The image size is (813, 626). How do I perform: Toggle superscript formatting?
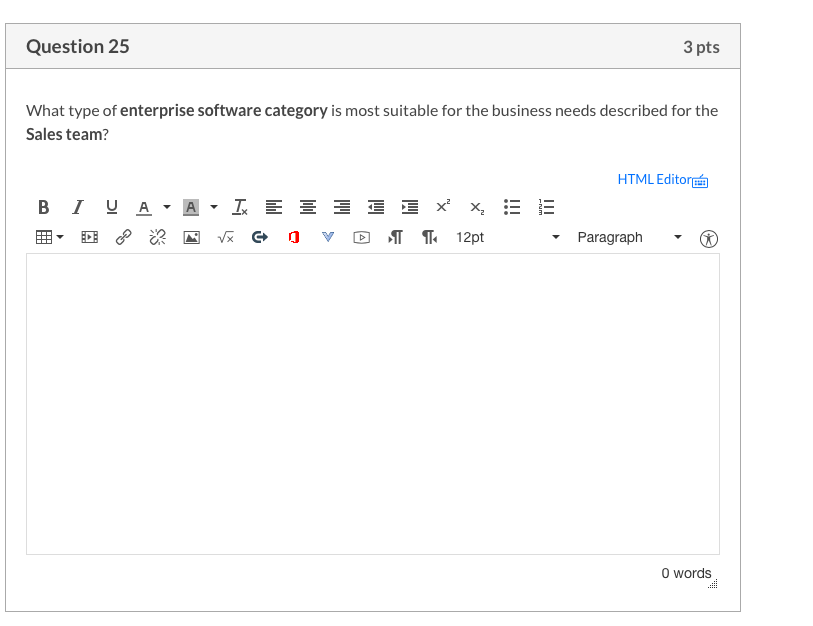(443, 206)
